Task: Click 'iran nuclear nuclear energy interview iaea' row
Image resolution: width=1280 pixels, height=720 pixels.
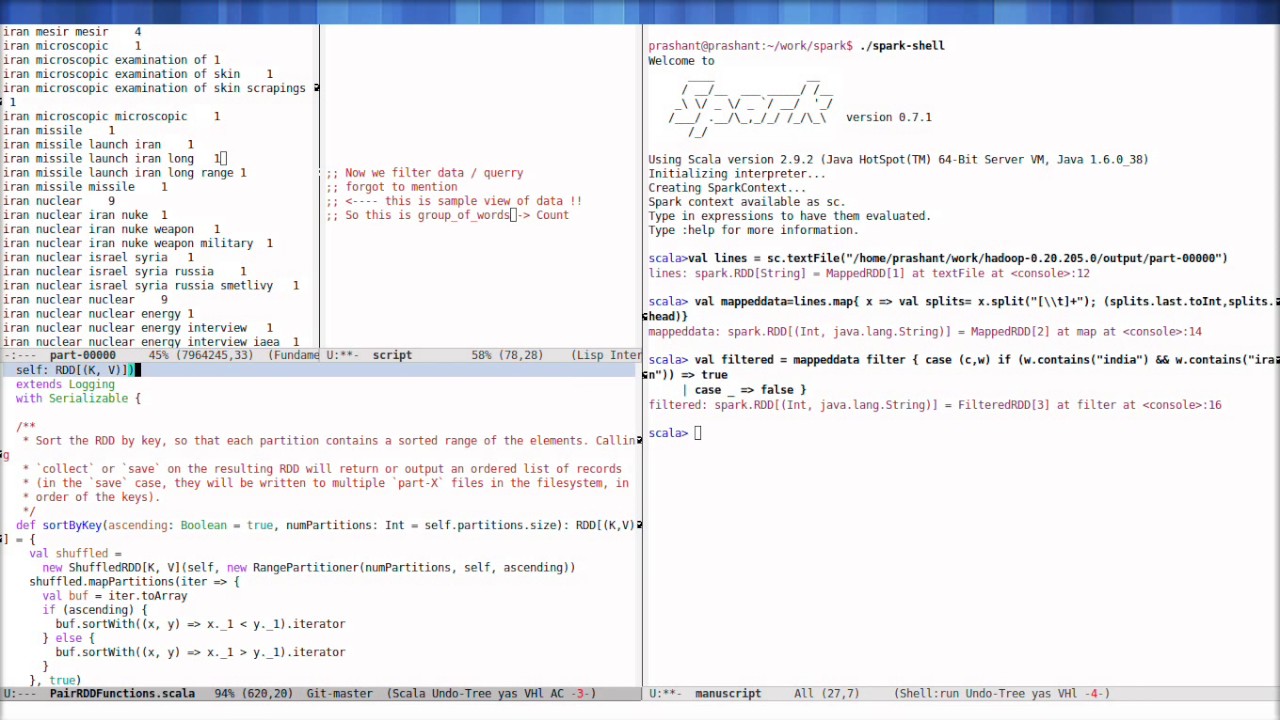Action: pyautogui.click(x=150, y=342)
